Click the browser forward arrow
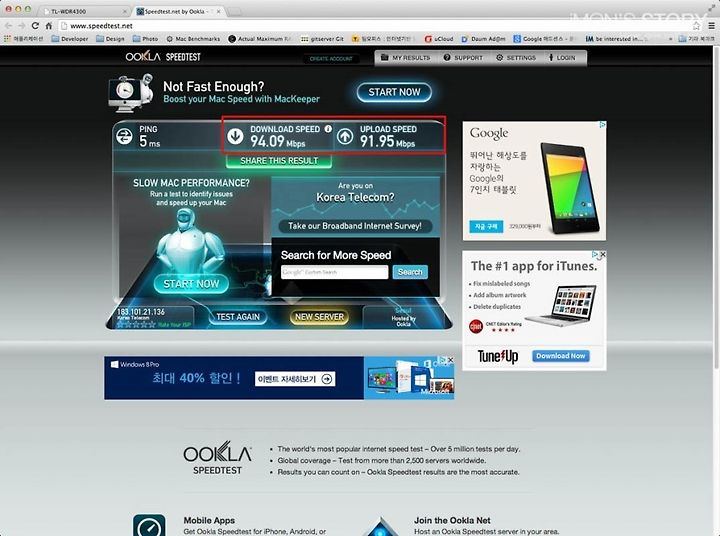This screenshot has height=536, width=720. 22,26
